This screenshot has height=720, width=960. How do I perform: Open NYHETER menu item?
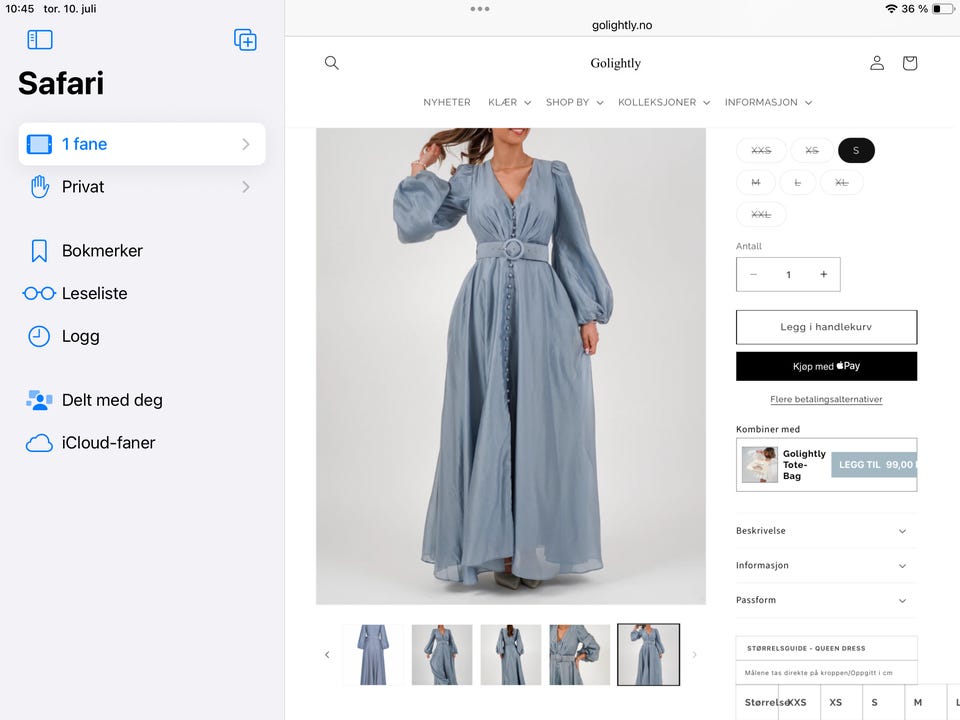pos(447,102)
